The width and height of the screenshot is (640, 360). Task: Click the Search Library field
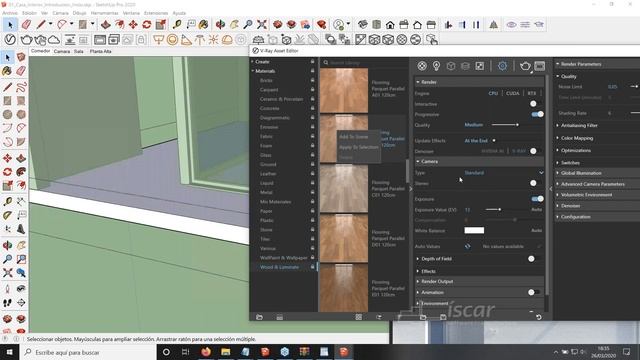pyautogui.click(x=364, y=62)
